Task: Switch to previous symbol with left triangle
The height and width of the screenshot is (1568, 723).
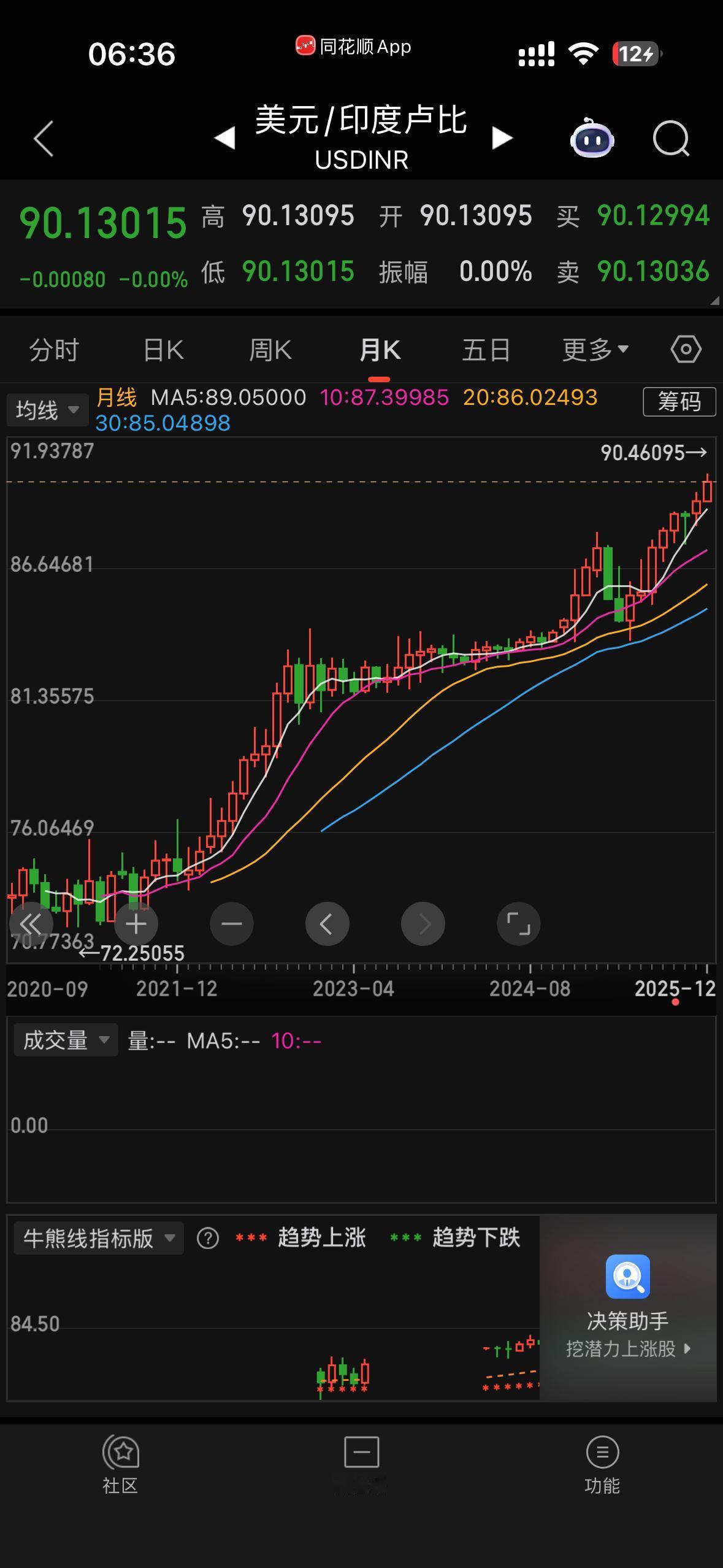Action: coord(224,138)
